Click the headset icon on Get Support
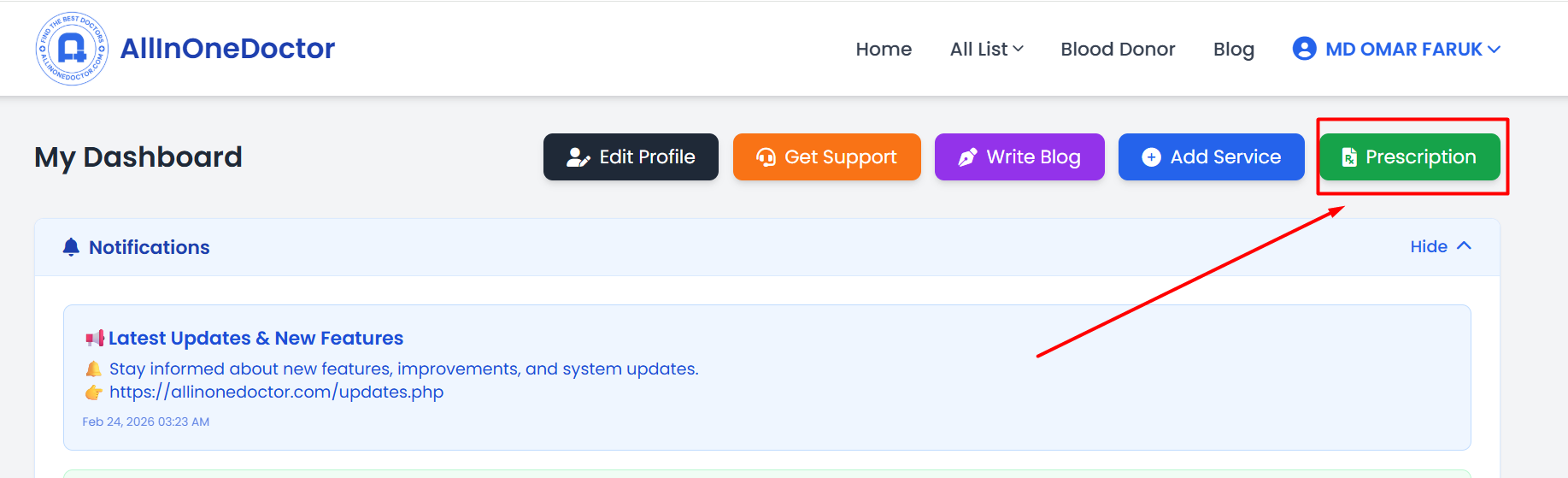Screen dimensions: 1568x478 pos(766,157)
